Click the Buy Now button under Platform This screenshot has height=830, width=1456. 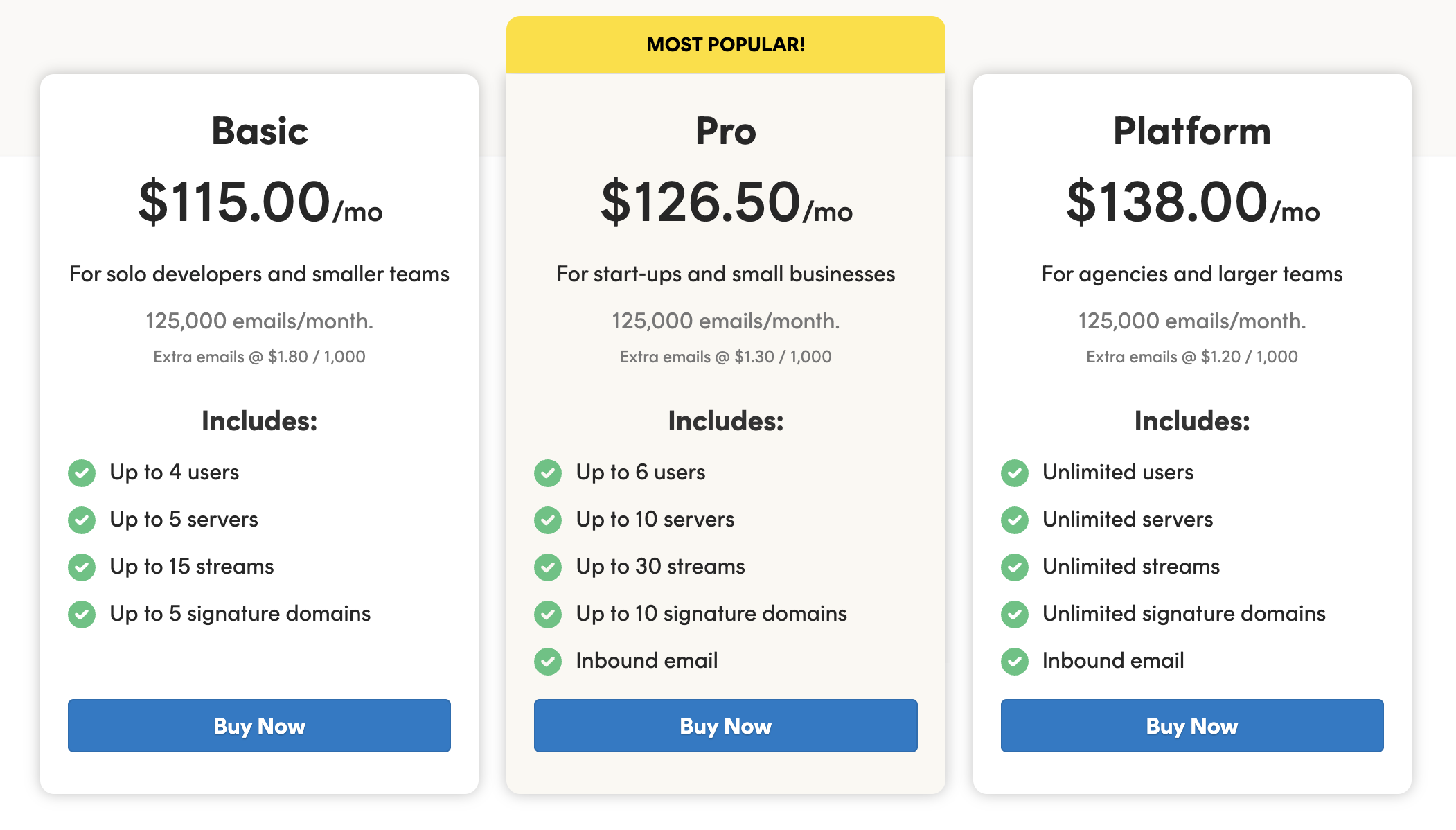(x=1192, y=725)
